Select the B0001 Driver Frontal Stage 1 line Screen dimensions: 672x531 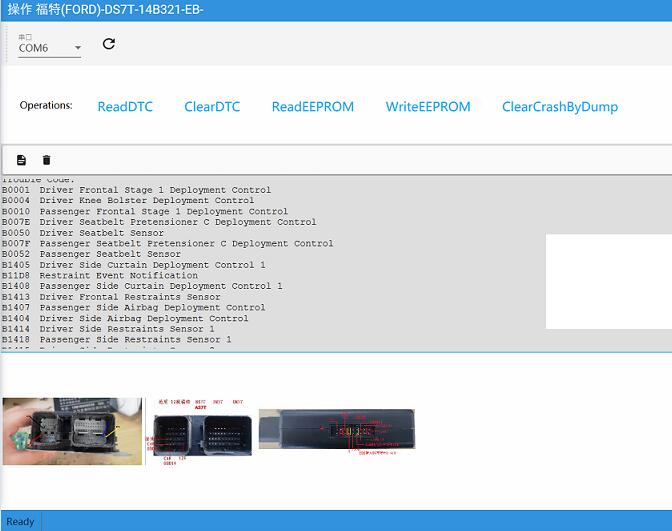click(136, 190)
